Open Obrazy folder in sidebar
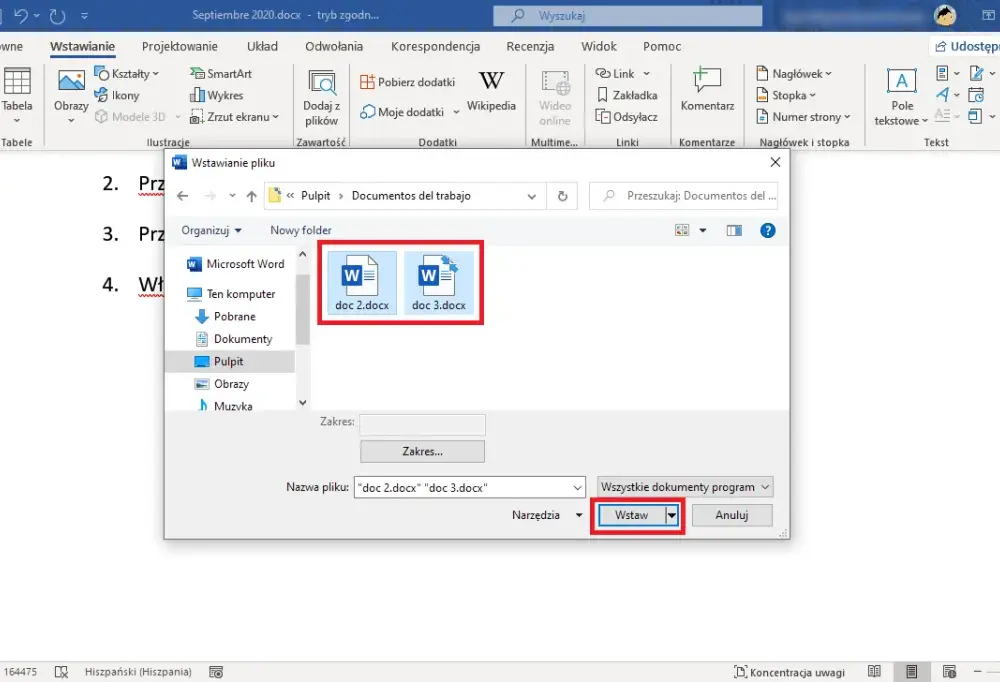 [223, 383]
